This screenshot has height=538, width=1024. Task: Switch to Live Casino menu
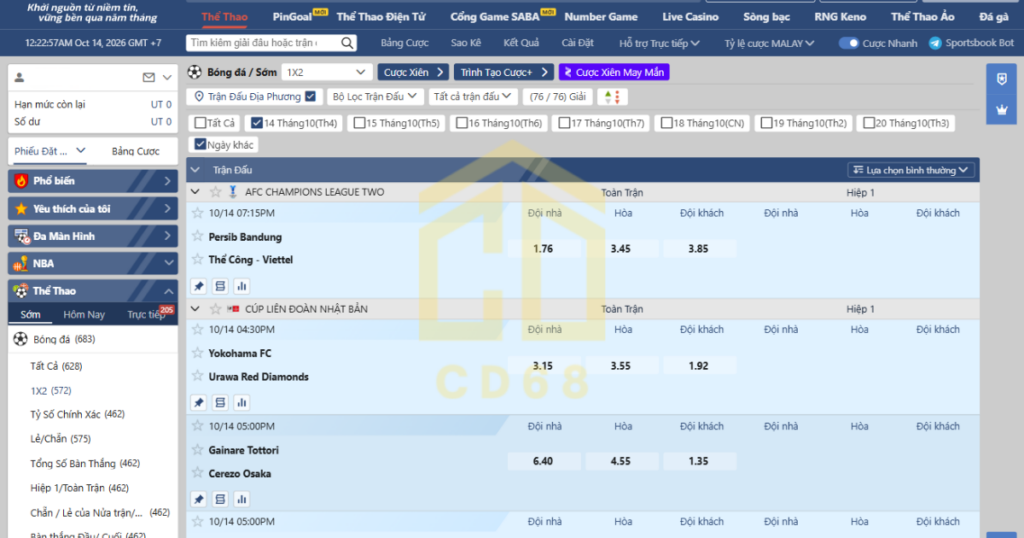click(690, 17)
